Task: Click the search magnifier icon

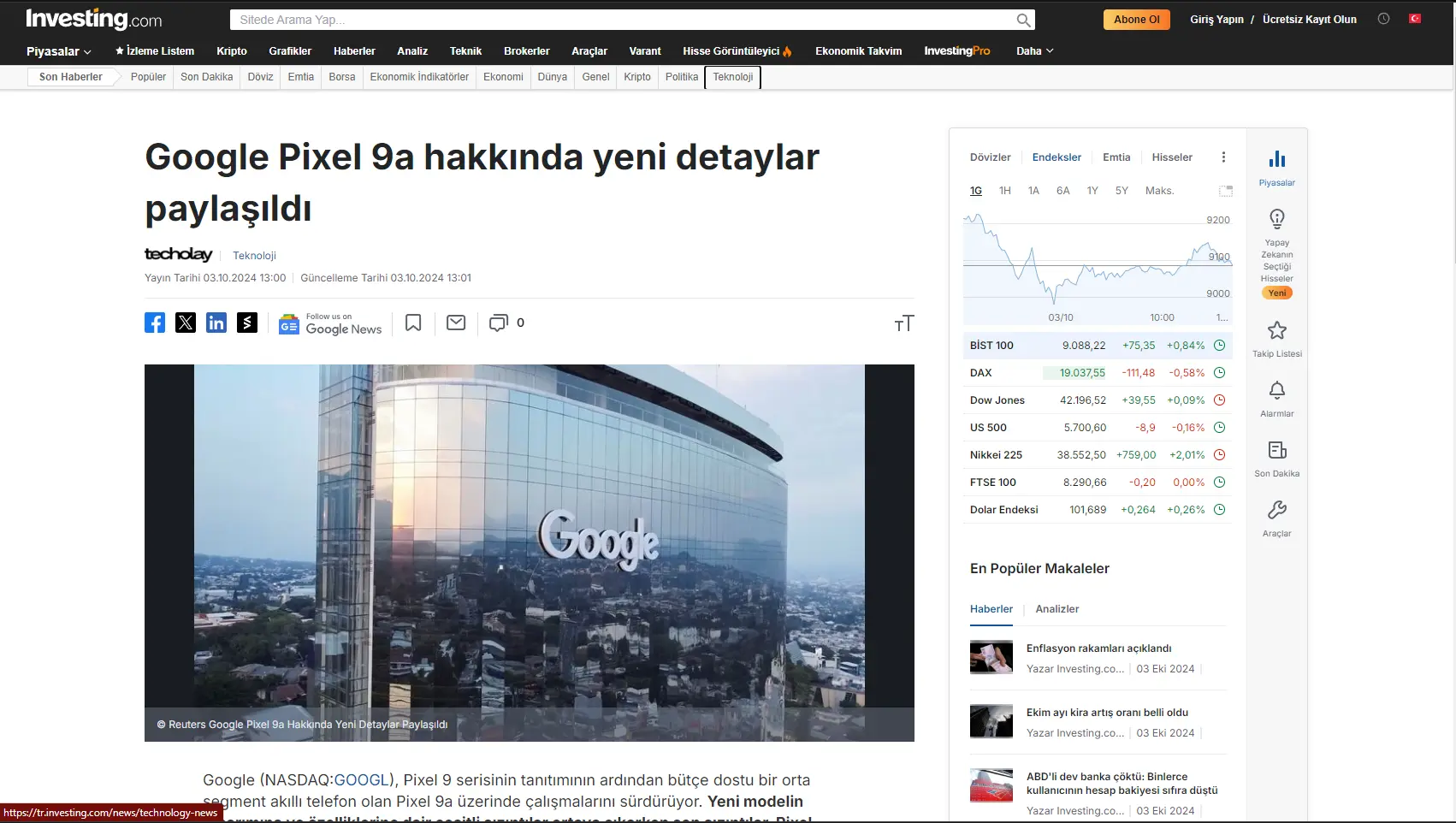Action: tap(1023, 20)
